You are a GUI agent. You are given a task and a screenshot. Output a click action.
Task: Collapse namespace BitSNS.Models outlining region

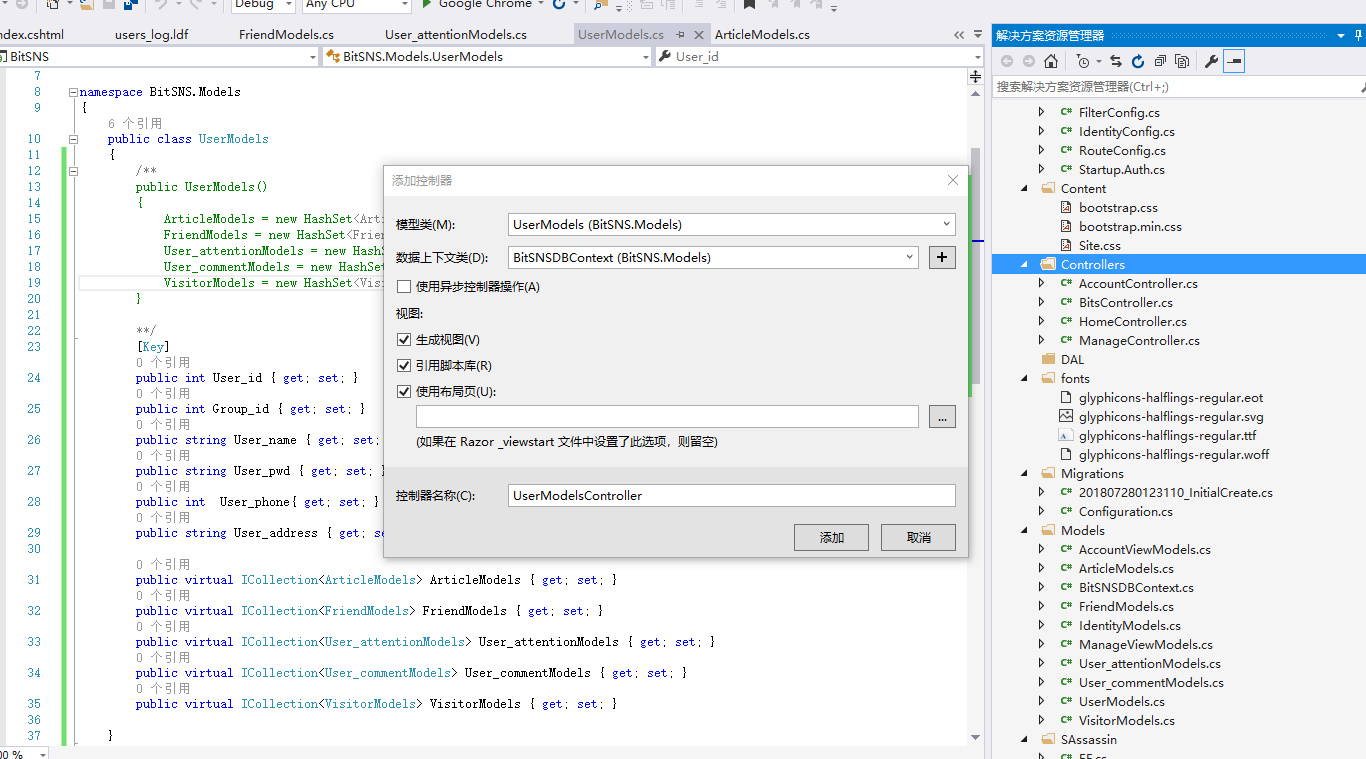(73, 92)
